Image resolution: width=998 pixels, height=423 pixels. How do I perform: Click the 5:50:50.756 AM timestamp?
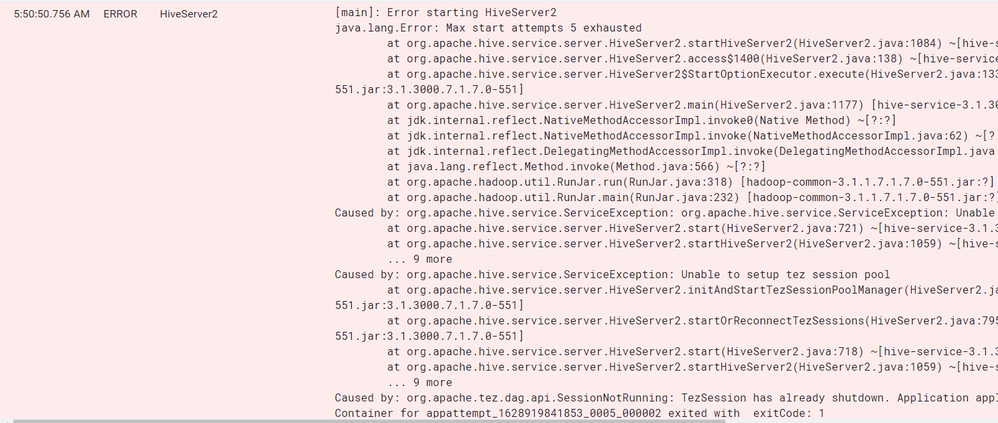(x=52, y=13)
